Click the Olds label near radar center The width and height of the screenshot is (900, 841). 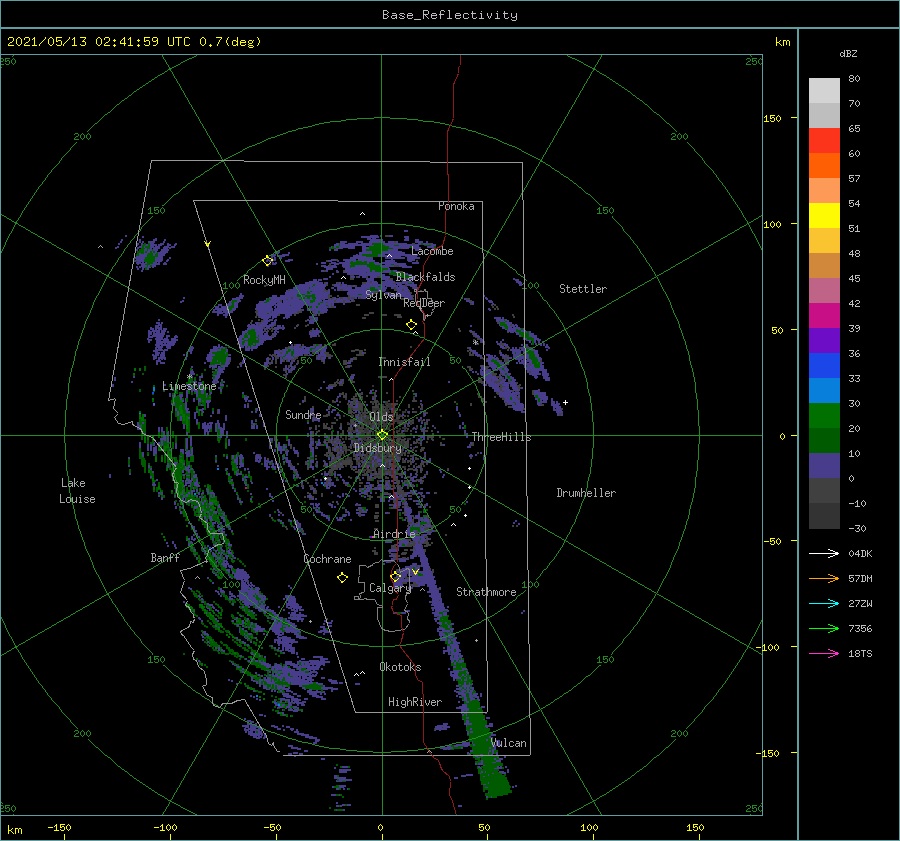[381, 417]
